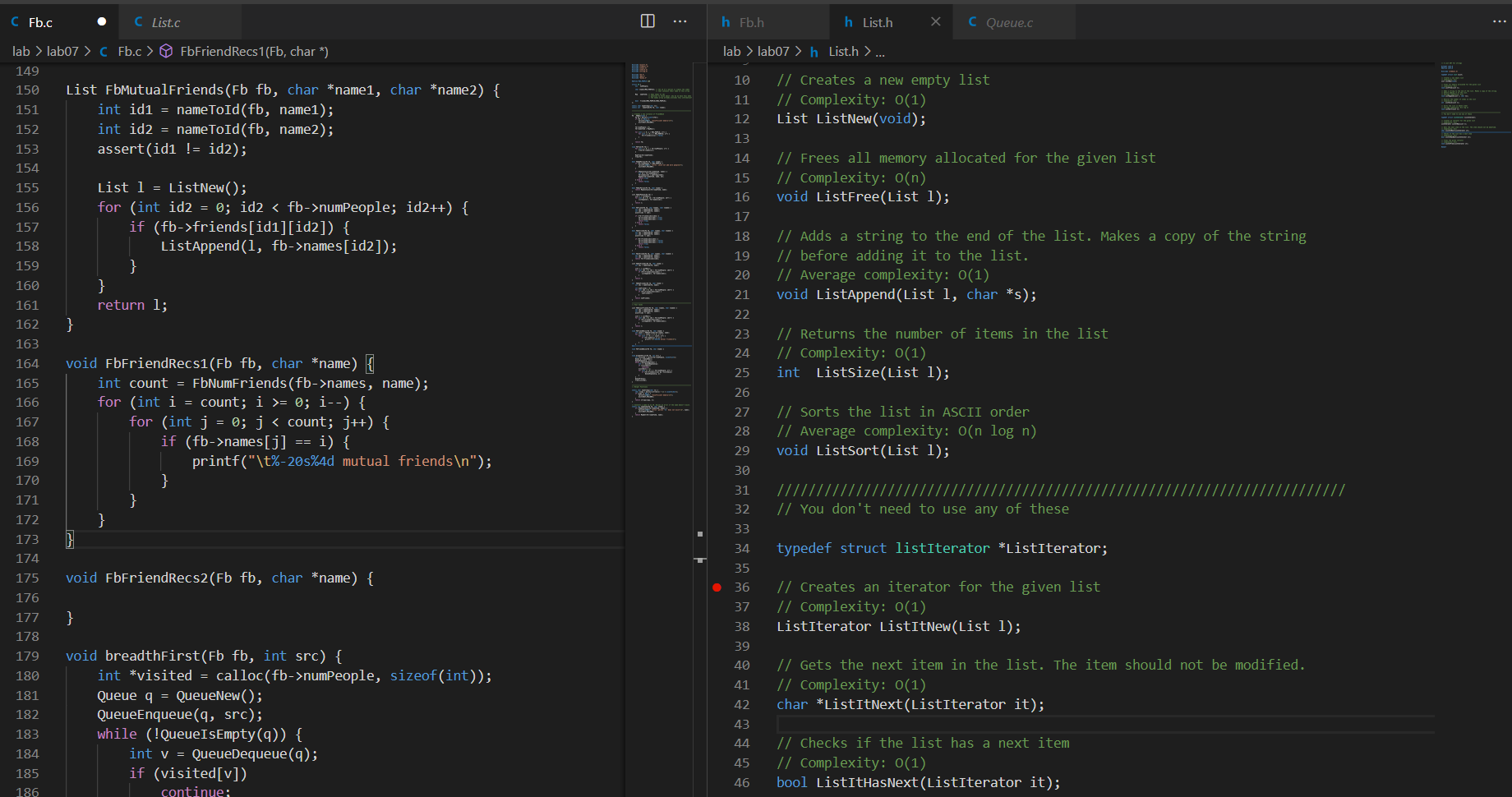Navigate using the List.h breadcrumb label
1512x797 pixels.
pos(843,51)
